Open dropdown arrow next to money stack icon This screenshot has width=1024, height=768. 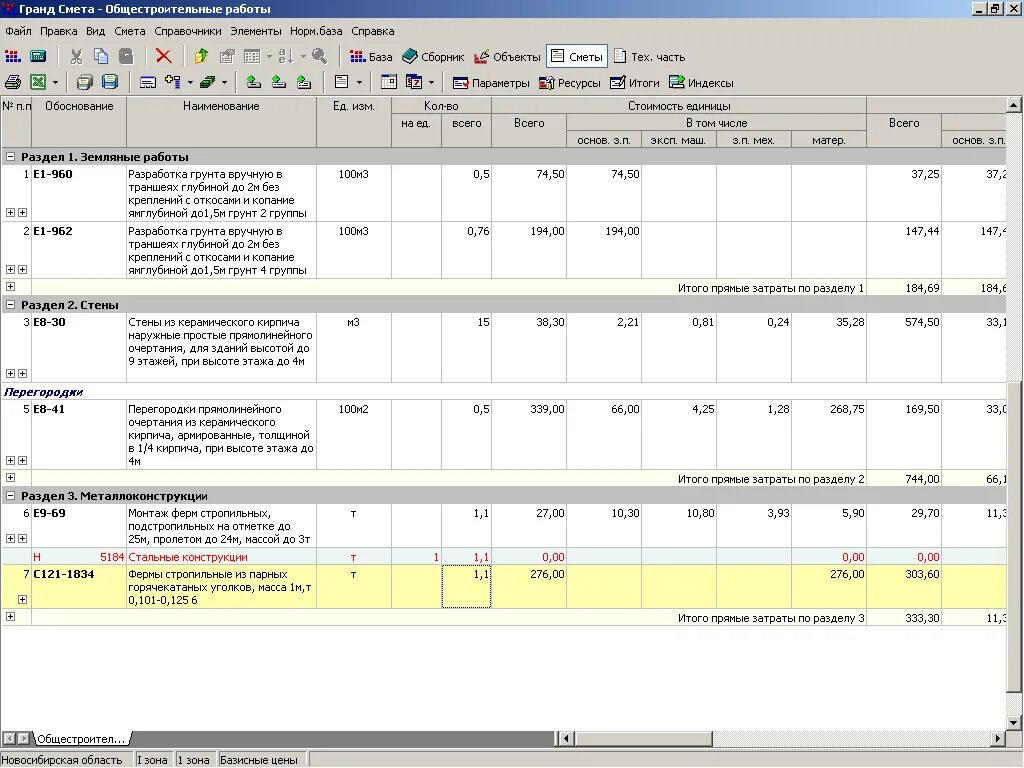tap(224, 83)
